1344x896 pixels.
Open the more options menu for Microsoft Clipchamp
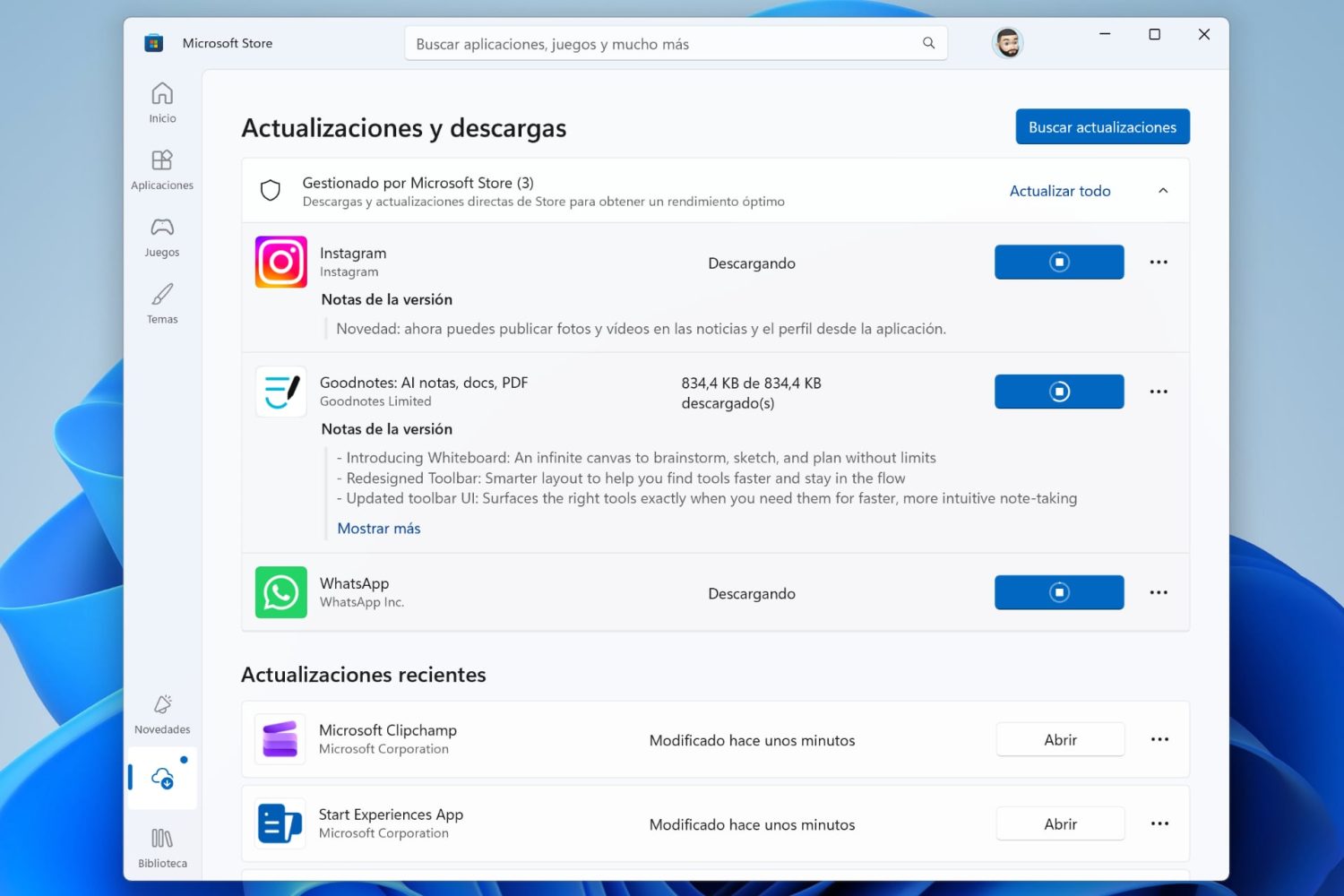tap(1159, 738)
